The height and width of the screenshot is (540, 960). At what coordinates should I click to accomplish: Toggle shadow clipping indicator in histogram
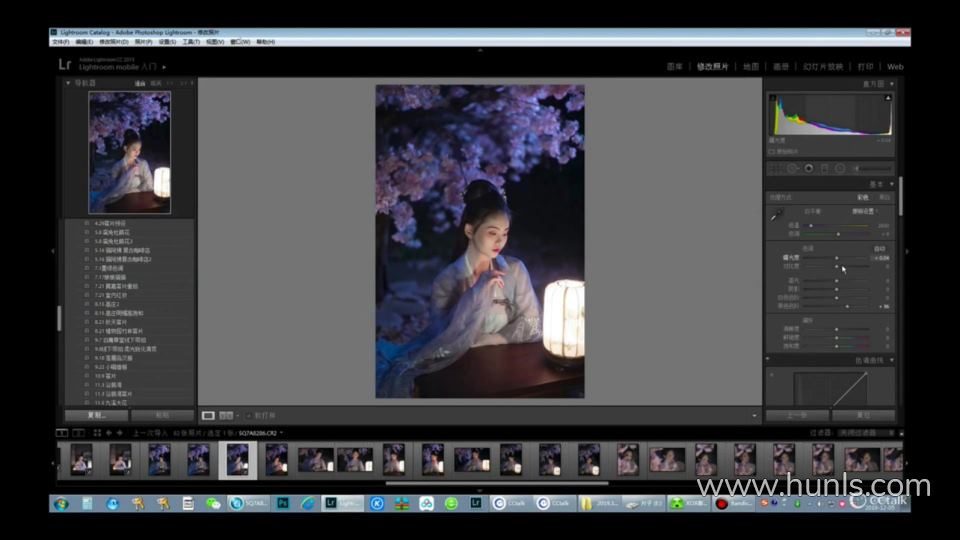(773, 98)
